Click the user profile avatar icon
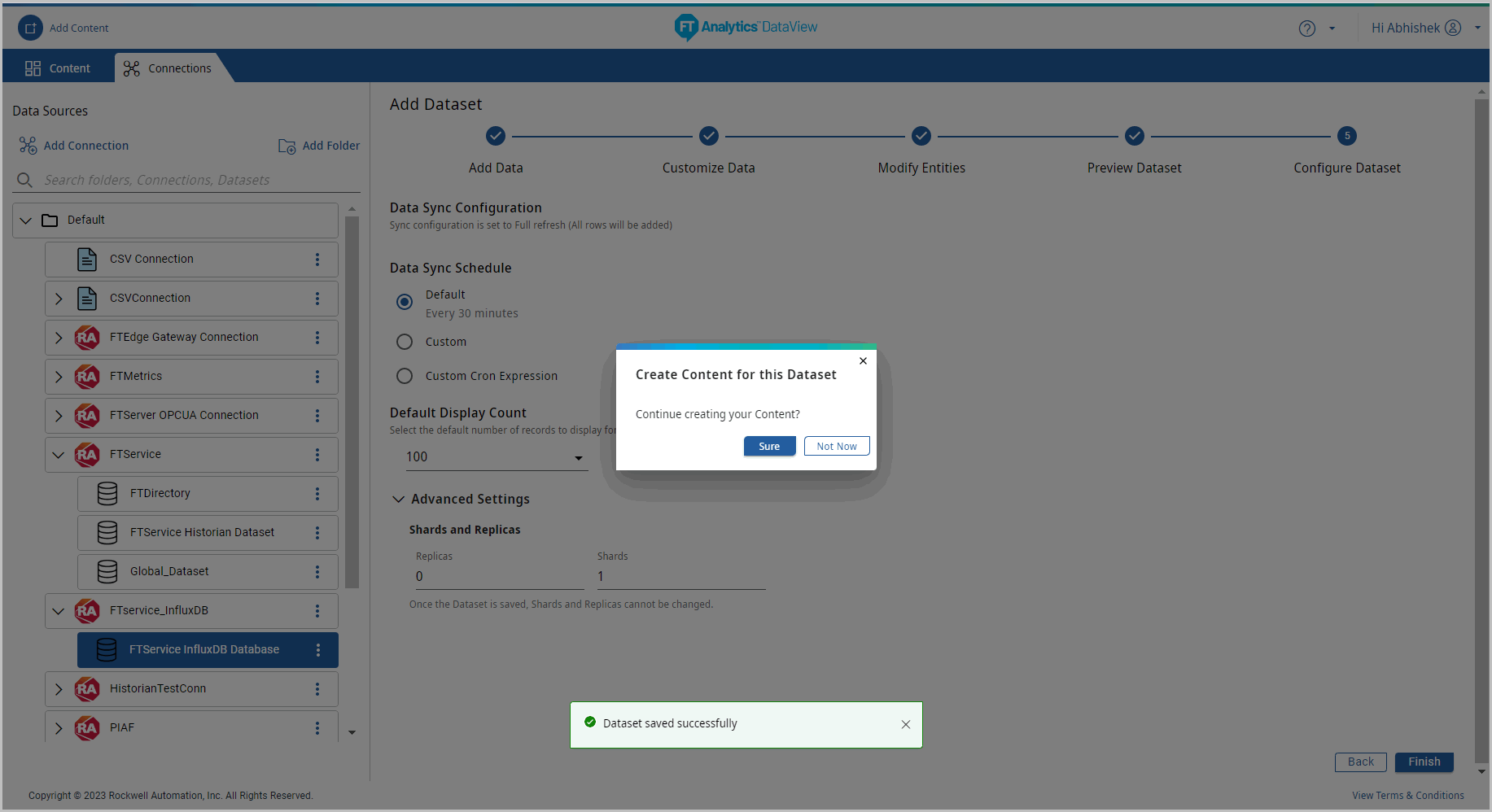 tap(1453, 28)
